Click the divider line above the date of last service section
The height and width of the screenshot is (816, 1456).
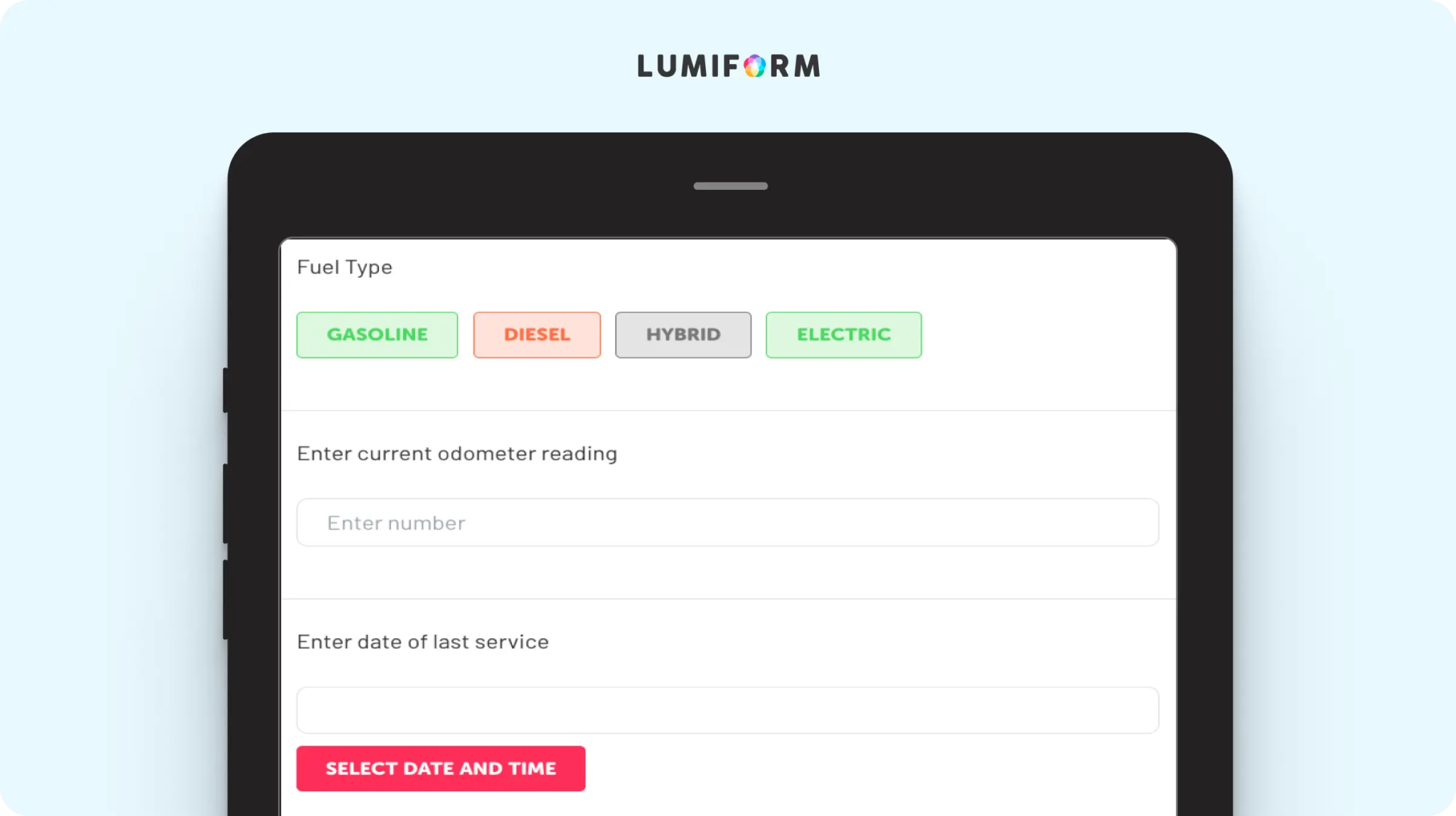click(728, 598)
